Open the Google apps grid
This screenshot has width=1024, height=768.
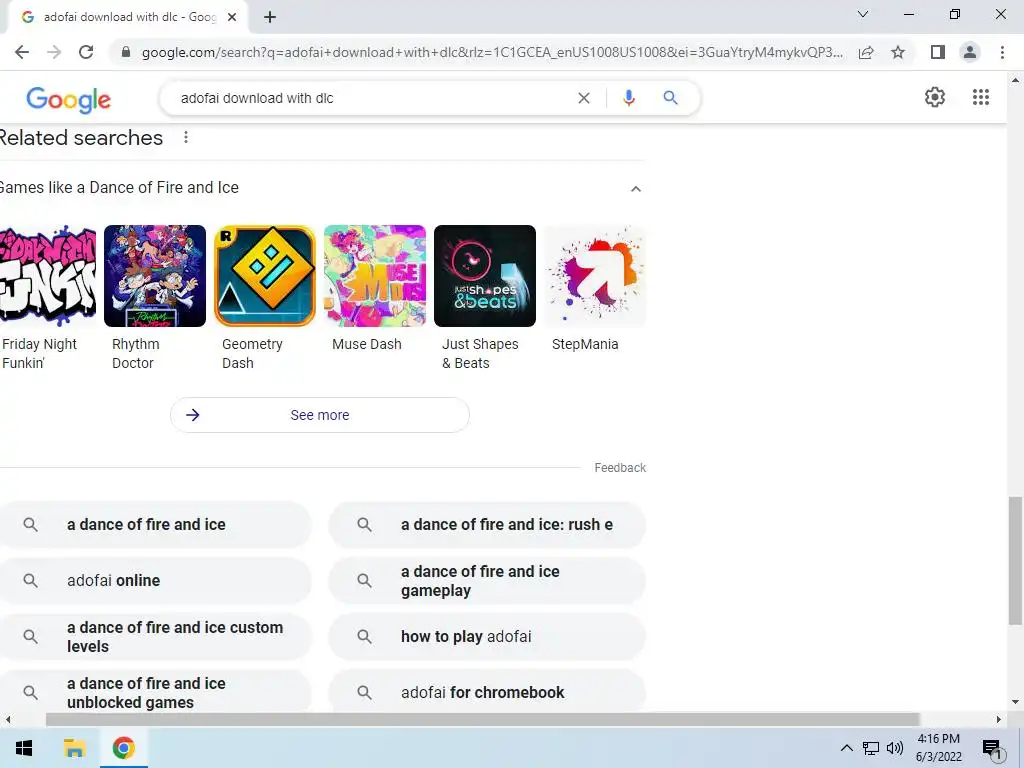point(981,97)
